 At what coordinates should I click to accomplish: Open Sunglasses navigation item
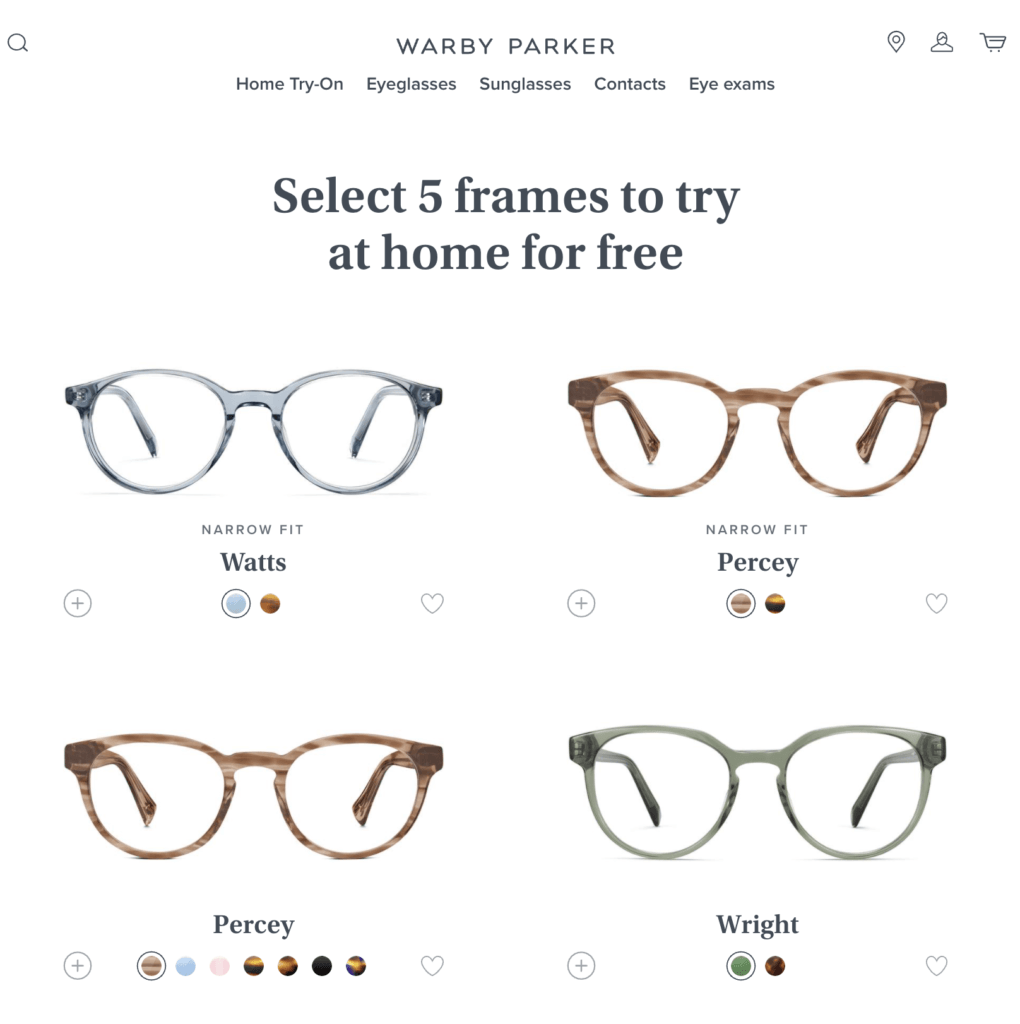(x=525, y=84)
